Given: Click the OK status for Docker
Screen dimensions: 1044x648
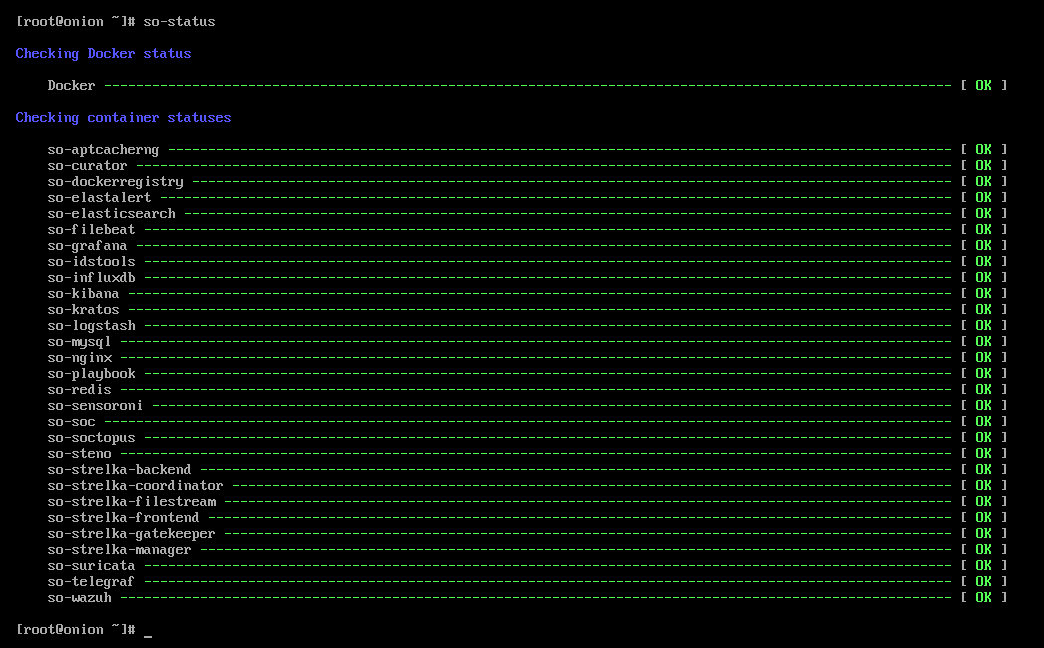Looking at the screenshot, I should [983, 85].
